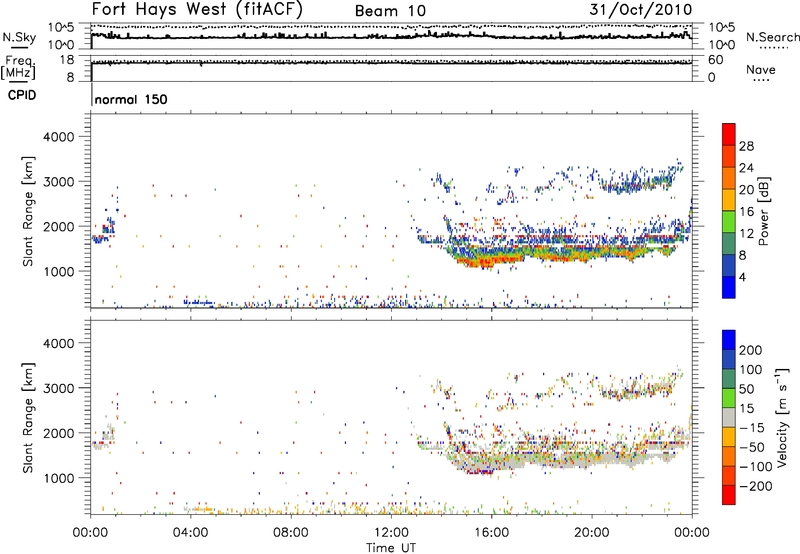The height and width of the screenshot is (554, 800).
Task: Click the blue scatter cluster near 3000 km in the power panel
Action: 638,182
